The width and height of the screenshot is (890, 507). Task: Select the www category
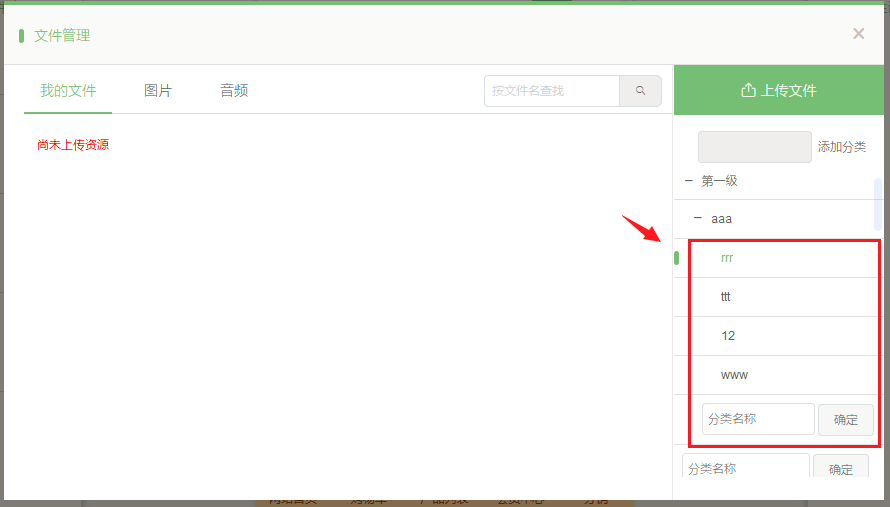point(734,375)
